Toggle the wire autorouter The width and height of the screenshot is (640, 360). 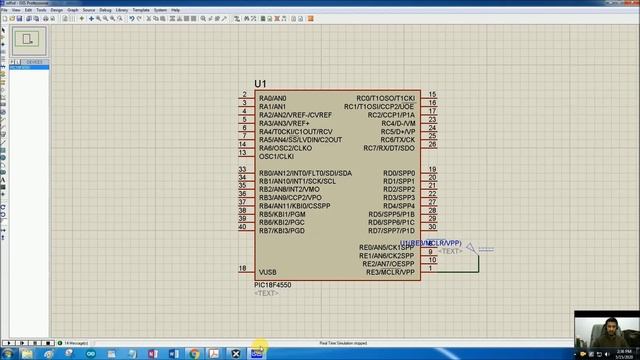pos(237,19)
